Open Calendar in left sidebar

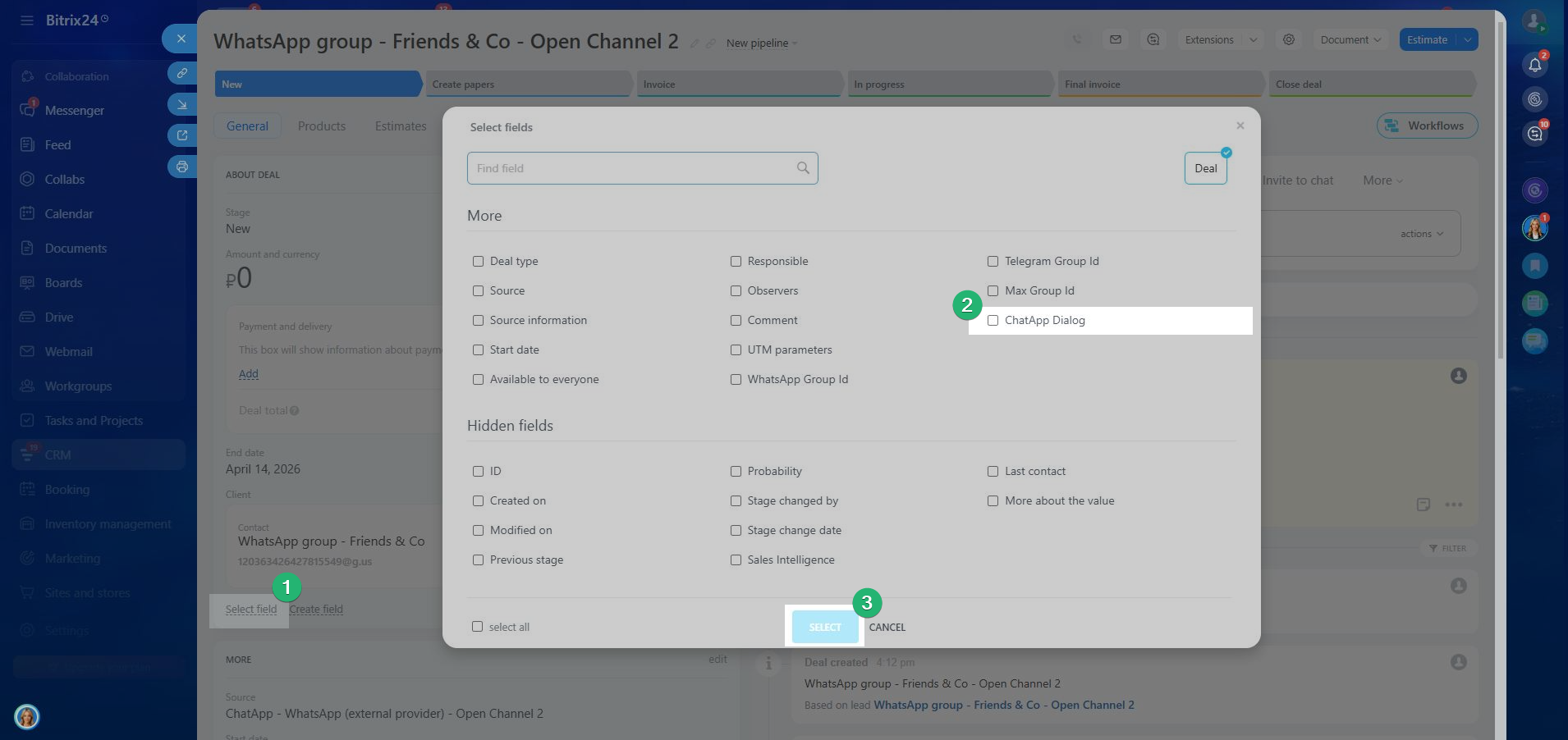click(x=68, y=214)
